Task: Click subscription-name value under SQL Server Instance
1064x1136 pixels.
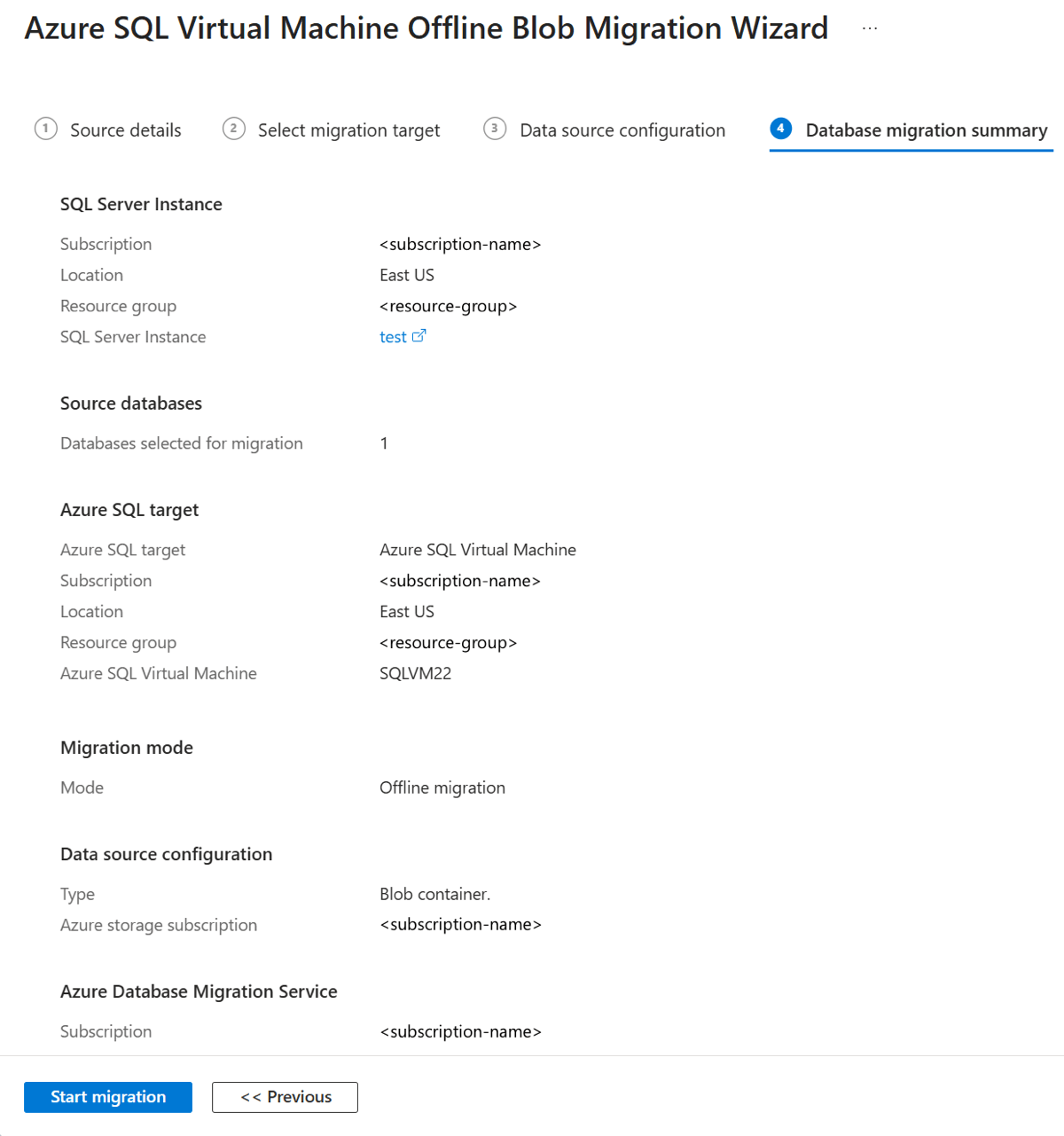Action: [x=460, y=244]
